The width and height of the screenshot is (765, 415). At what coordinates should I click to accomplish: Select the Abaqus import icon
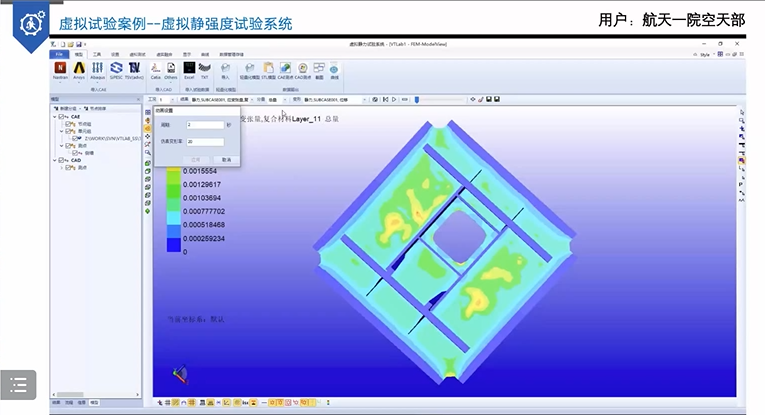98,70
